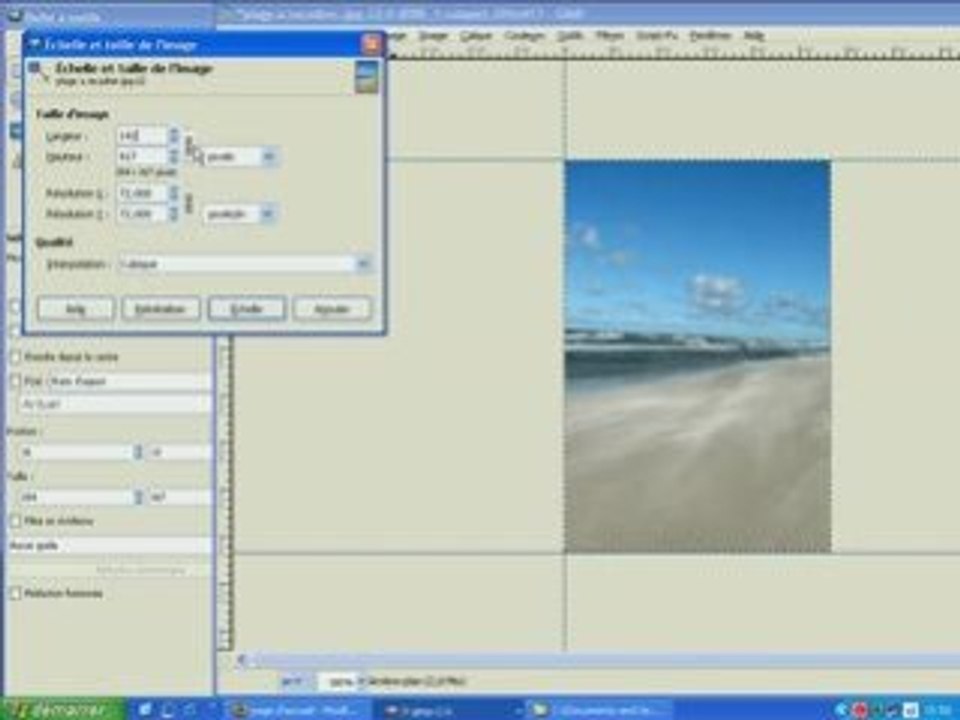Expand the Interpolation dropdown

[244, 264]
